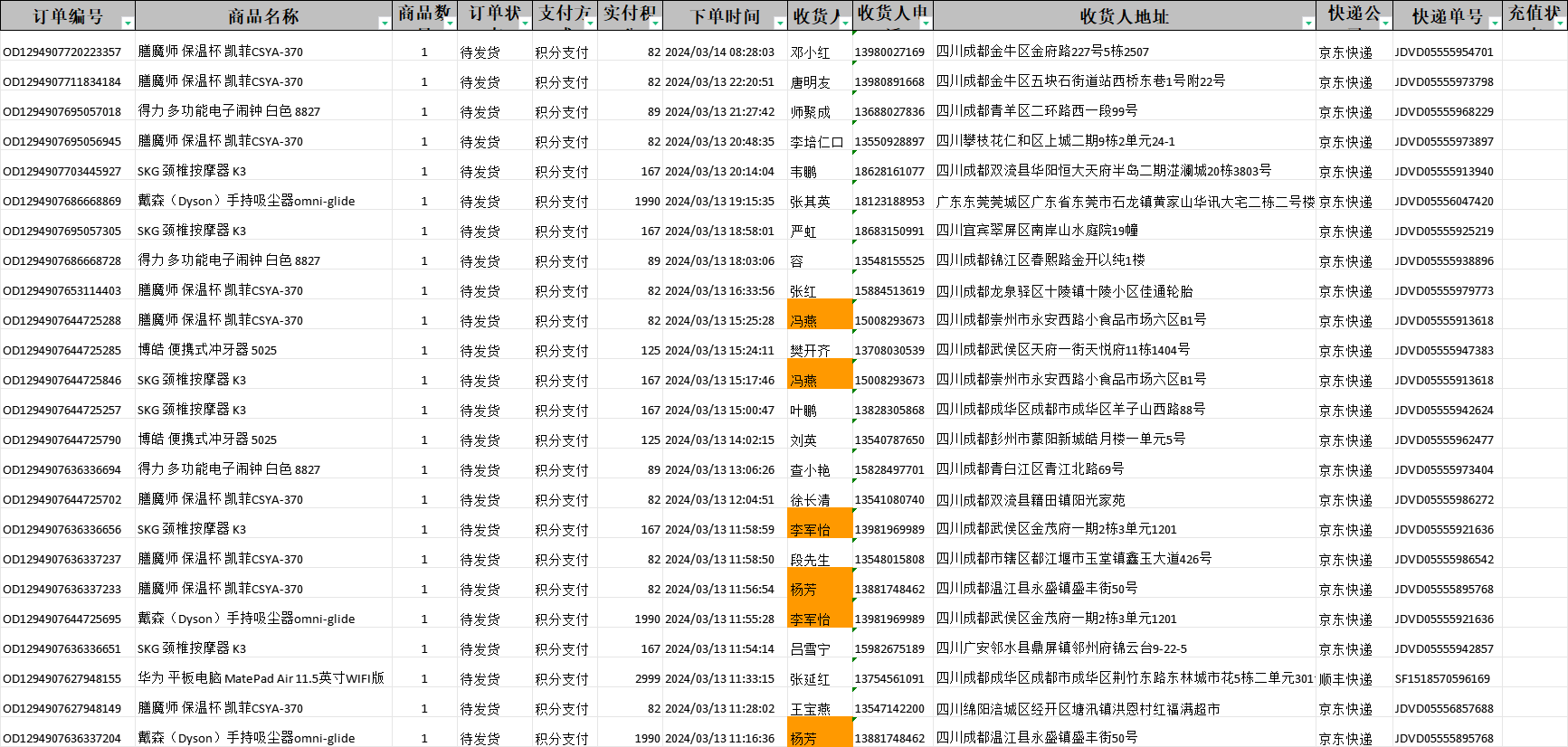Screen dimensions: 1568x747
Task: Select order number OD1294907653114403
Action: [62, 291]
